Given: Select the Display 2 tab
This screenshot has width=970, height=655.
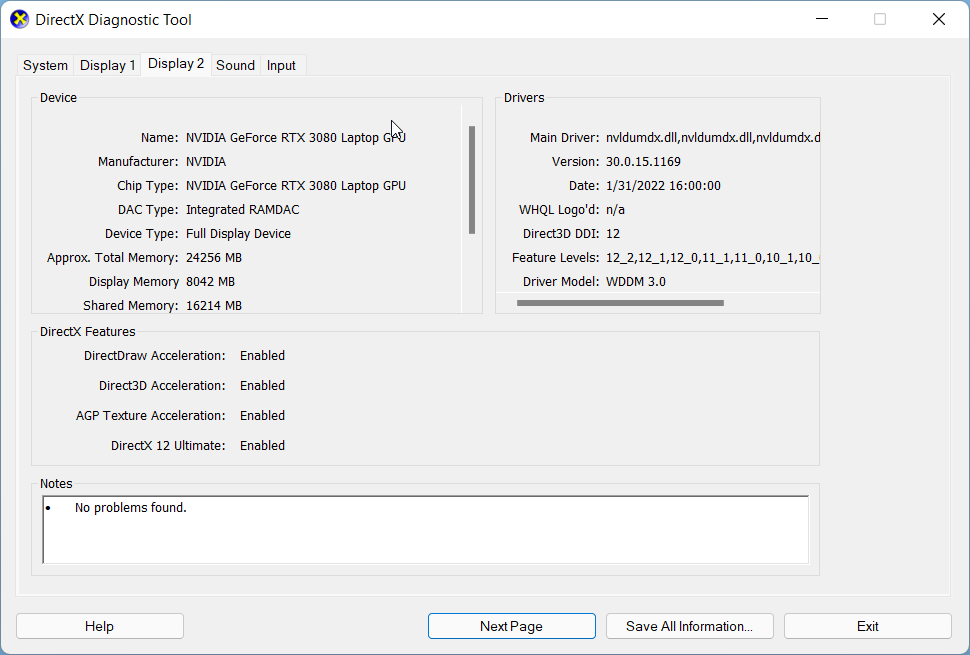Looking at the screenshot, I should click(176, 64).
